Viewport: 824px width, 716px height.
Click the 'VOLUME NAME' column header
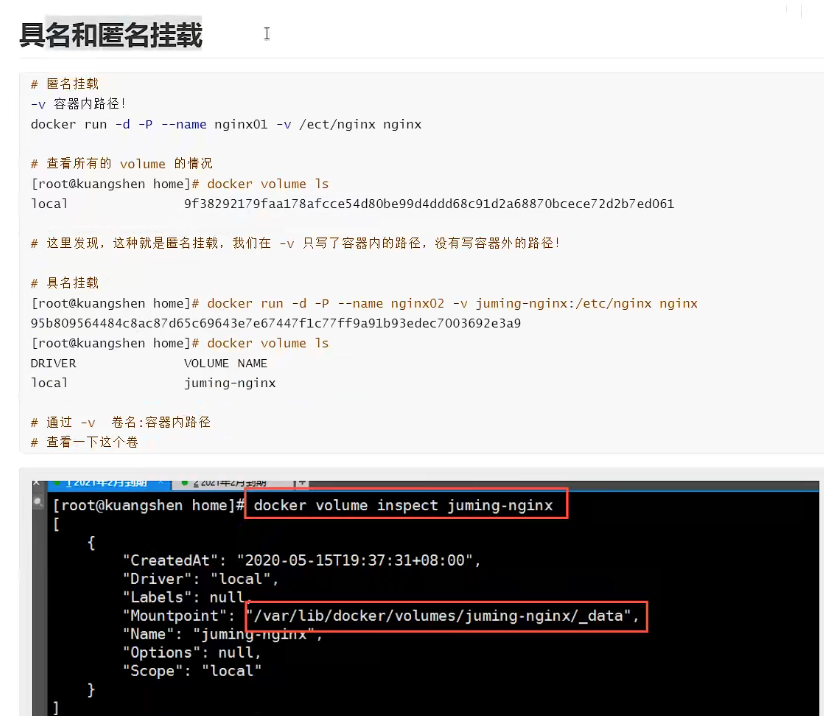point(225,363)
